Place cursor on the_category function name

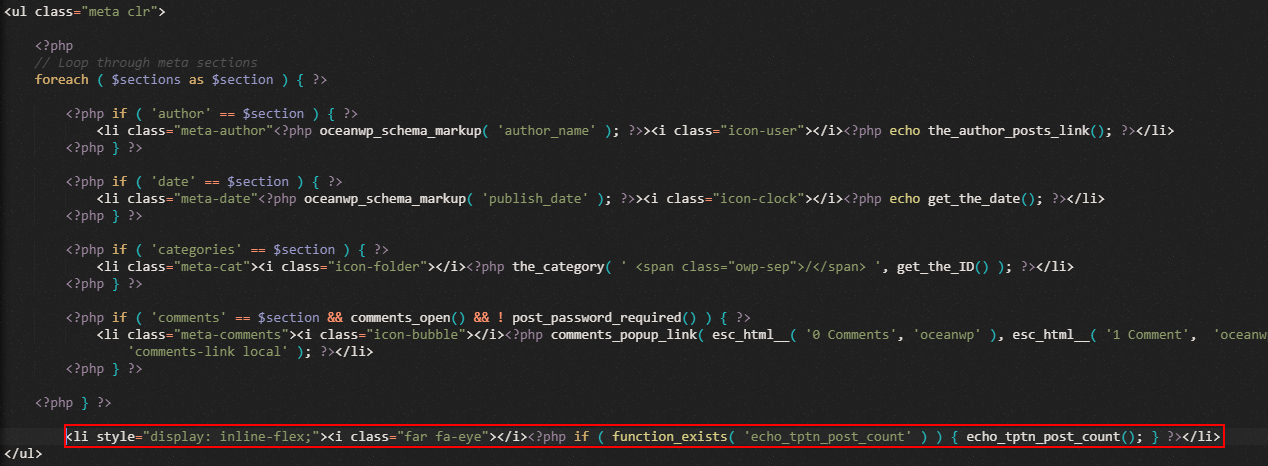tap(556, 267)
